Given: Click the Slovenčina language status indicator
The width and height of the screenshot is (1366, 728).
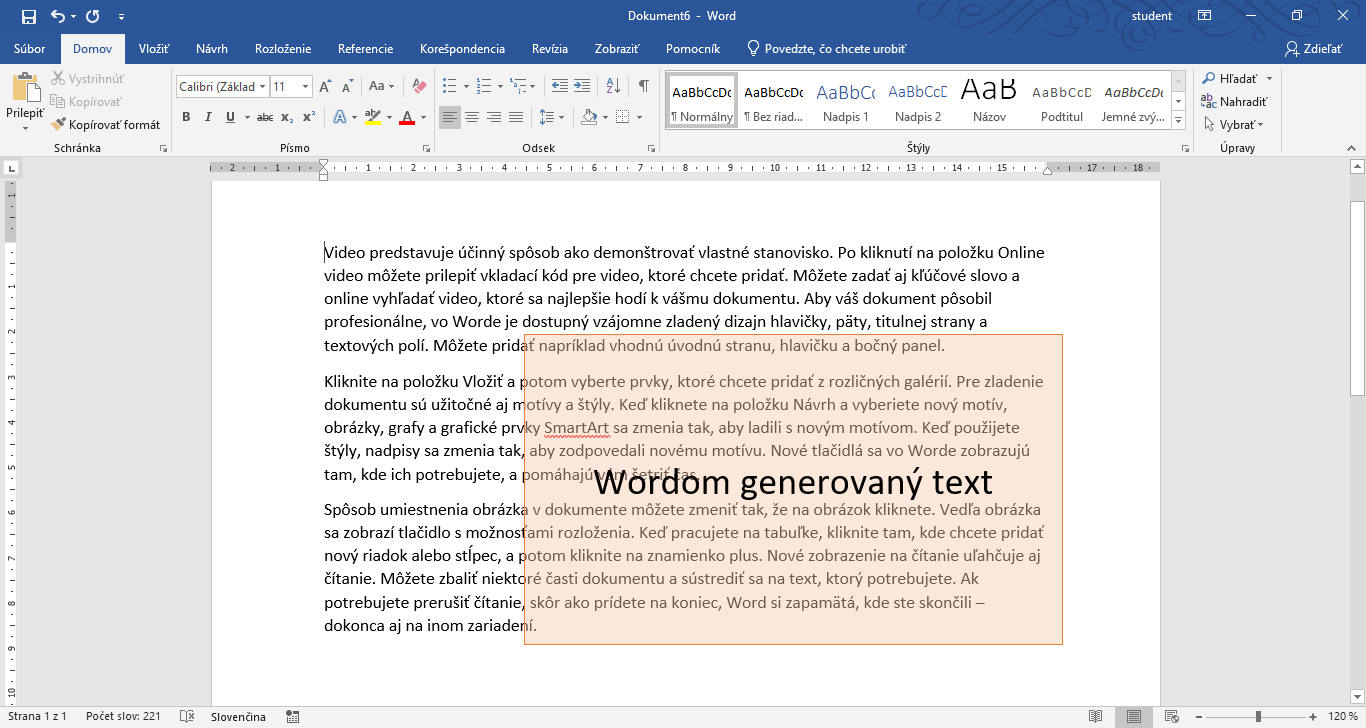Looking at the screenshot, I should coord(238,717).
